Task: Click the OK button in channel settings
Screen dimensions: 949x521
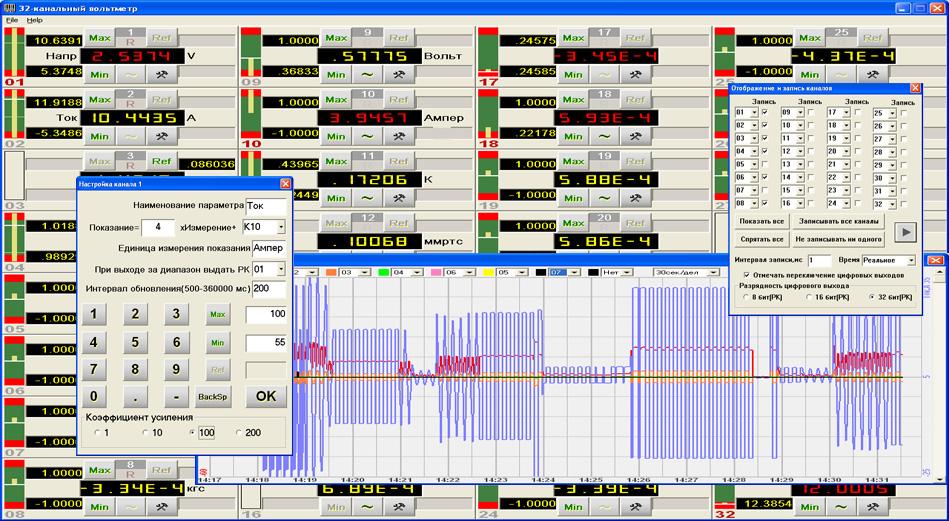Action: pyautogui.click(x=266, y=396)
